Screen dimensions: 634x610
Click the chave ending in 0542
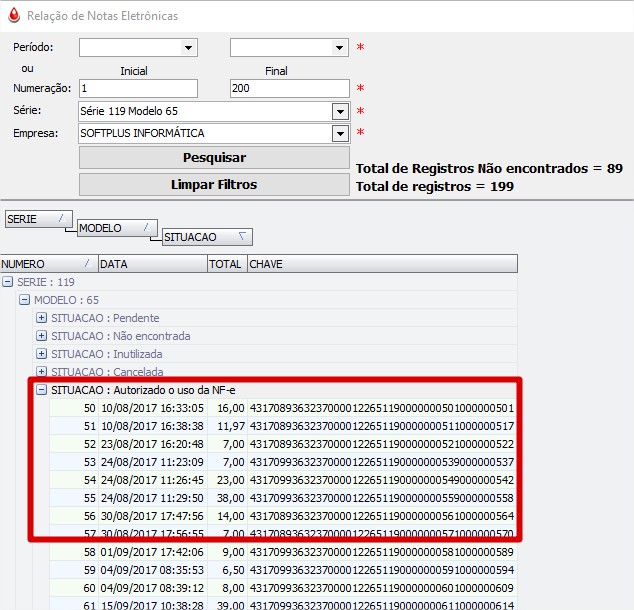point(382,480)
